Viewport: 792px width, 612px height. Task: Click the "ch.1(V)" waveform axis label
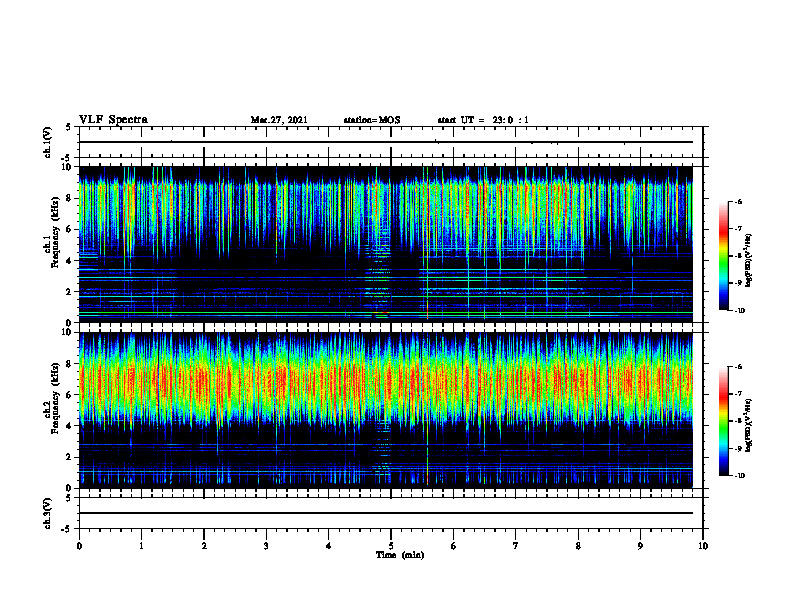48,142
